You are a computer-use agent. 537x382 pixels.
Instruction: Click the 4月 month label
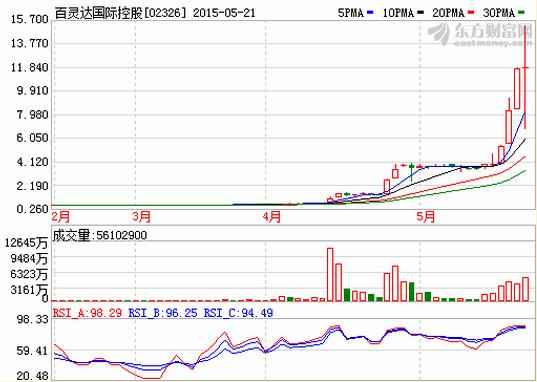click(272, 217)
